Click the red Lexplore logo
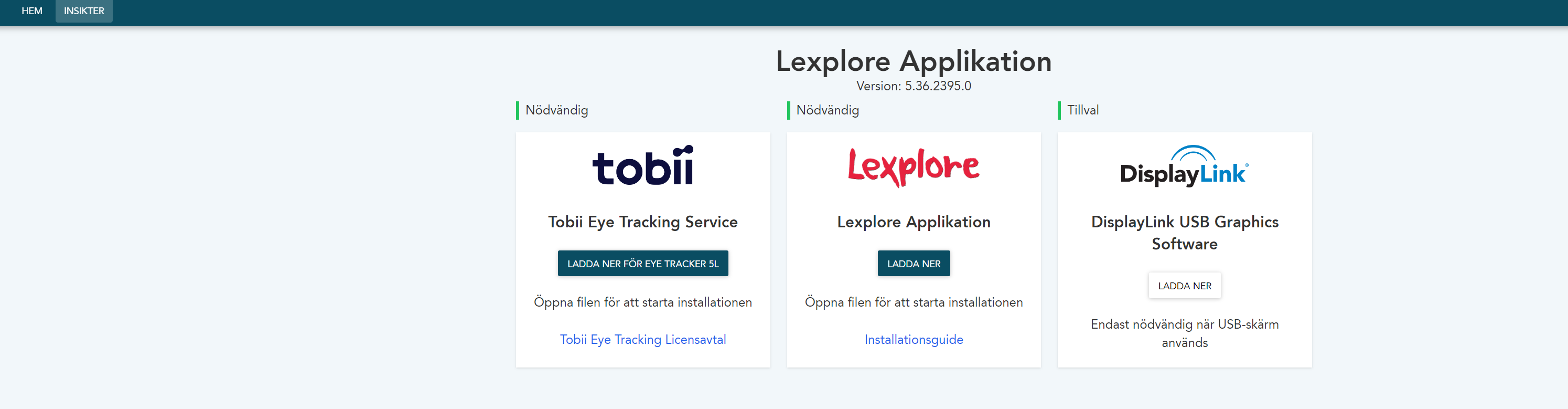1568x409 pixels. click(914, 167)
